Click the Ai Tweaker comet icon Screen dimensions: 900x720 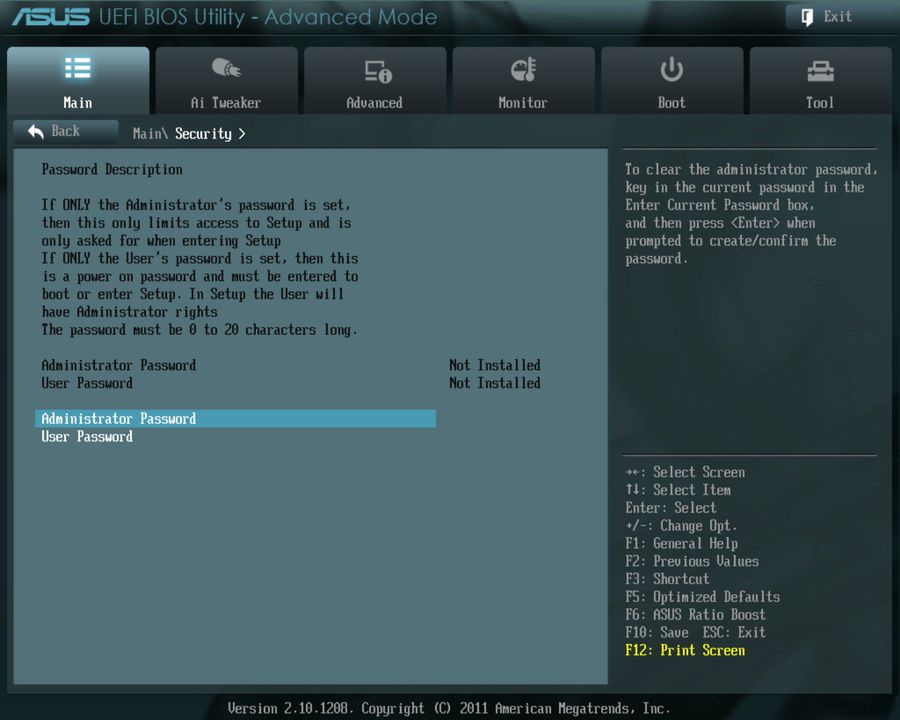(x=226, y=68)
